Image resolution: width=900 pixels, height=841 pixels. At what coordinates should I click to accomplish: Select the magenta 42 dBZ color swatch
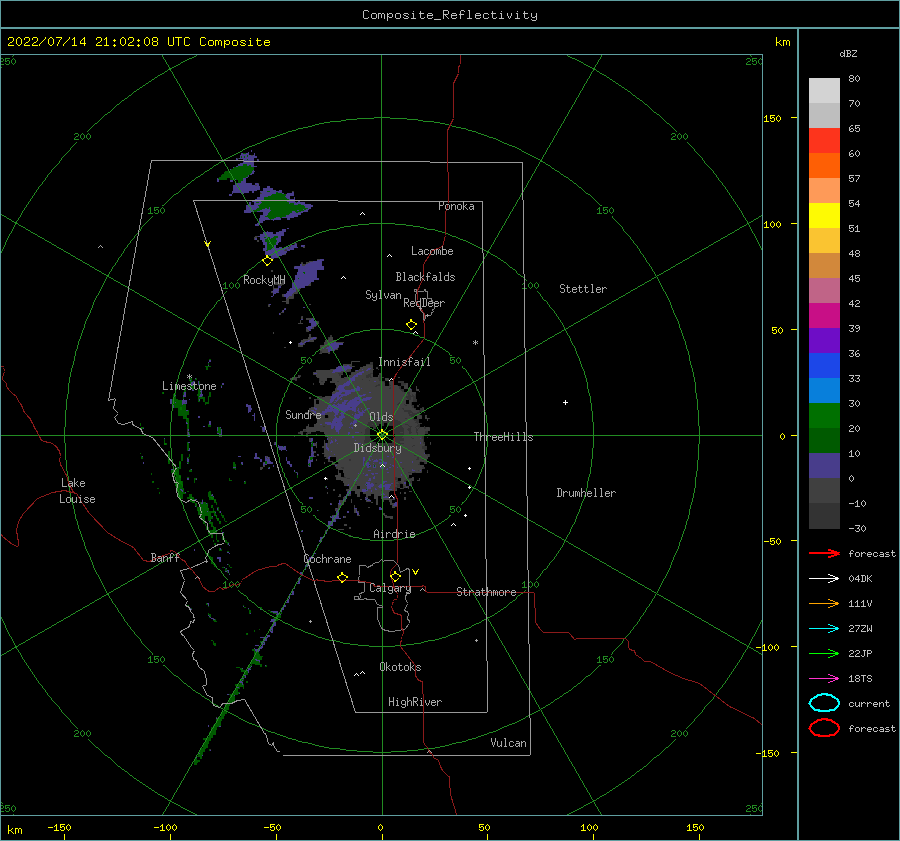point(824,315)
